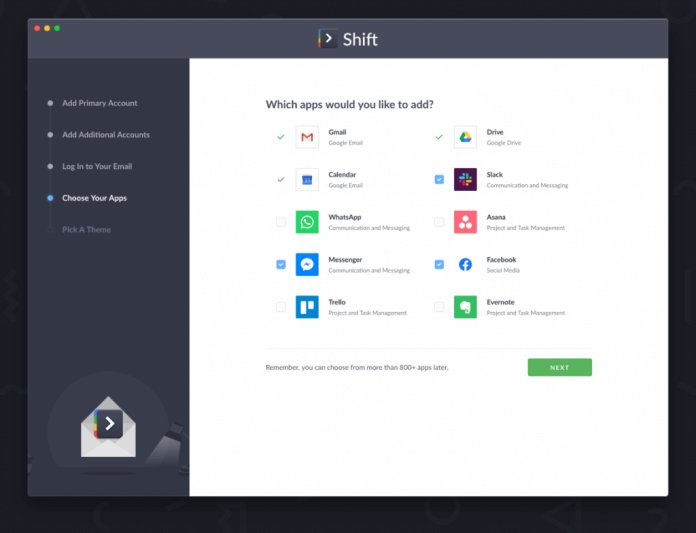Click the Gmail label text
The image size is (696, 533).
coord(337,132)
